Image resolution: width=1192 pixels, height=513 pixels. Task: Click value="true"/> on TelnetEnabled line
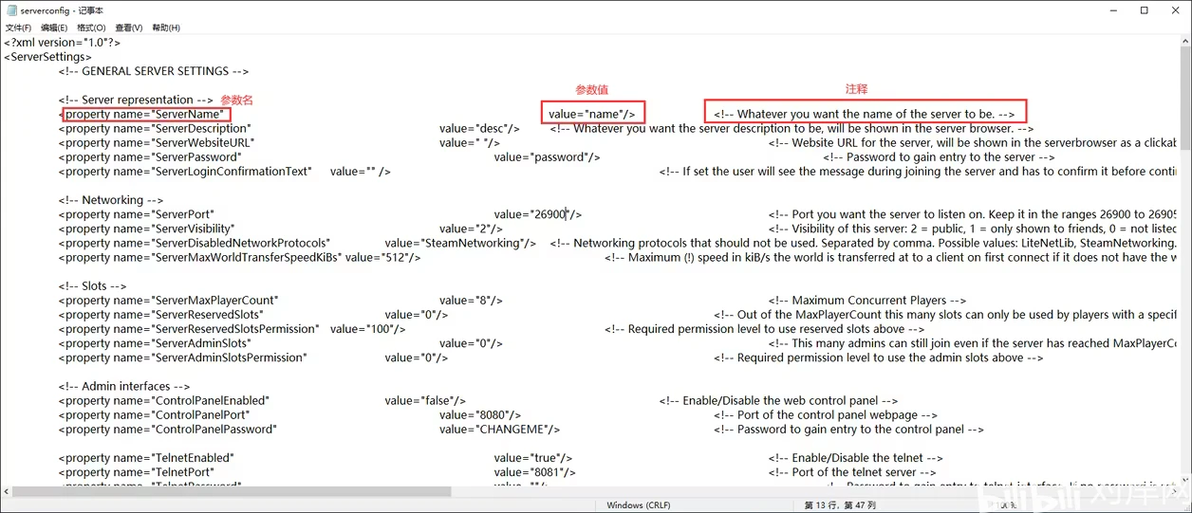point(534,458)
